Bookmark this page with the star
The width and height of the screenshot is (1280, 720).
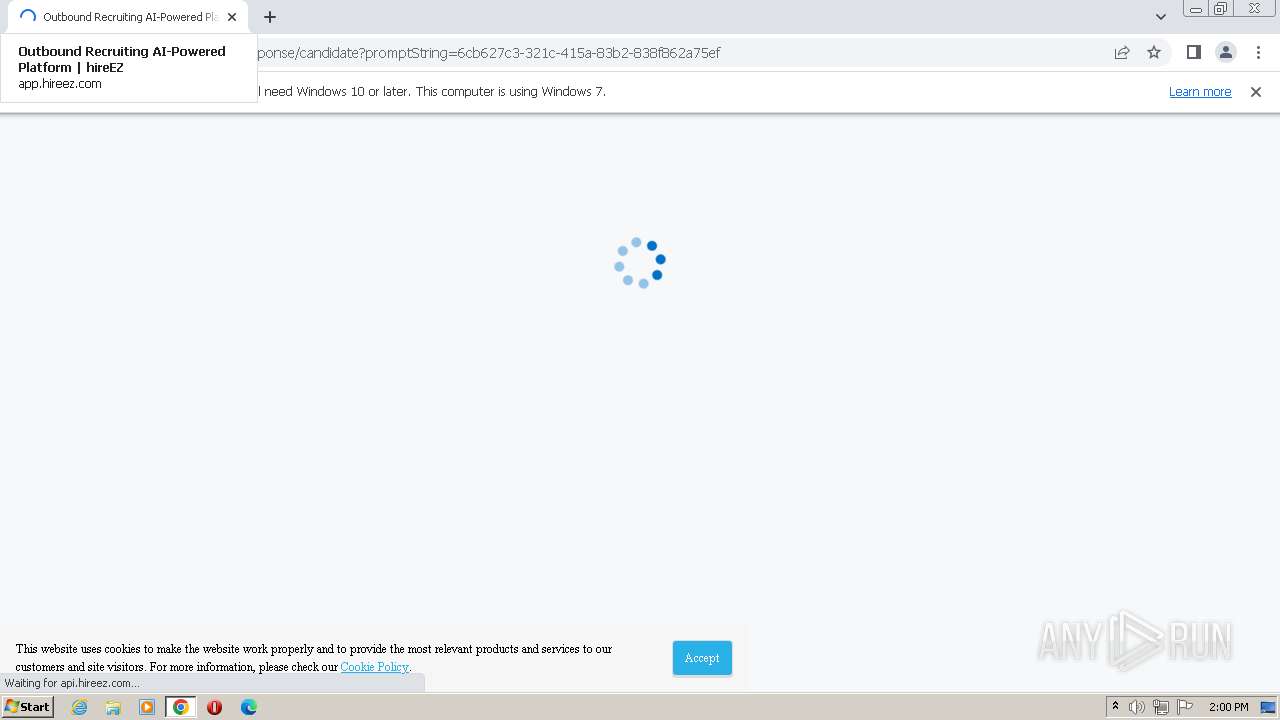(1154, 53)
